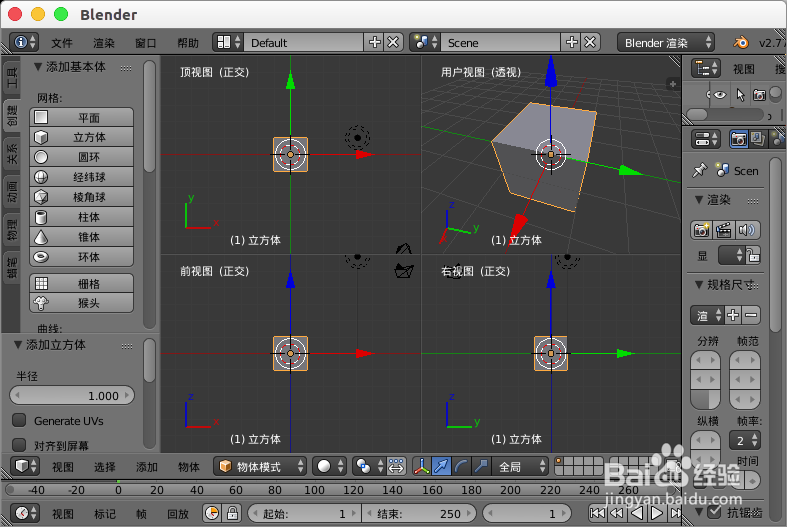Open the 全局 orientation dropdown
The image size is (787, 527).
519,466
